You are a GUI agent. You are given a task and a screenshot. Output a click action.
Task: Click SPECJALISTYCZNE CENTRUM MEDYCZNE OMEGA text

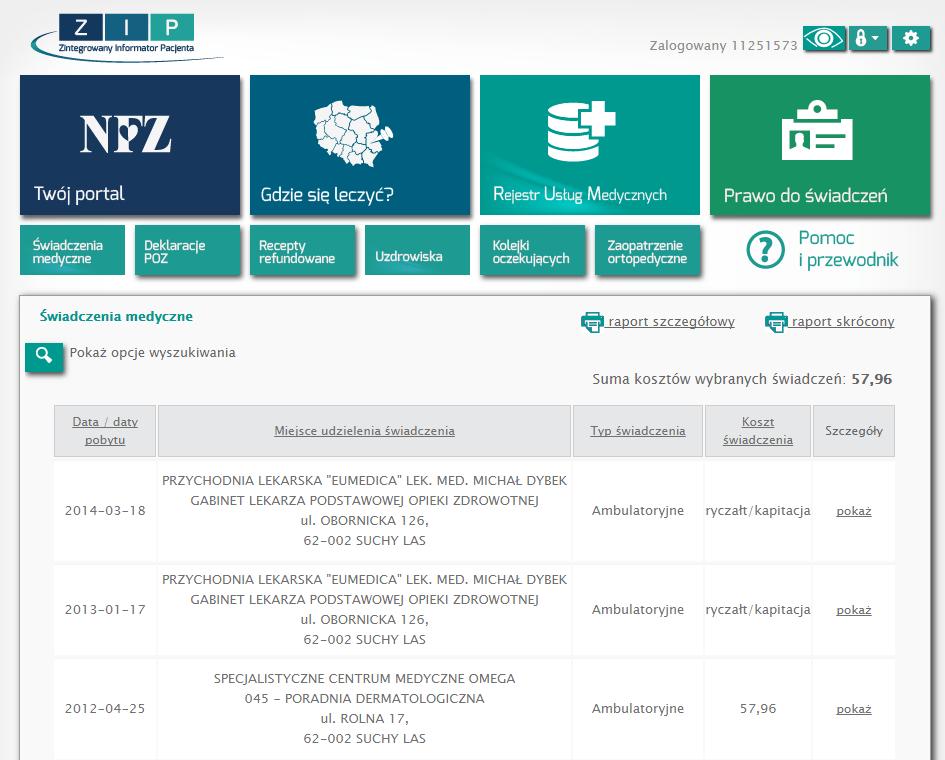tap(364, 679)
